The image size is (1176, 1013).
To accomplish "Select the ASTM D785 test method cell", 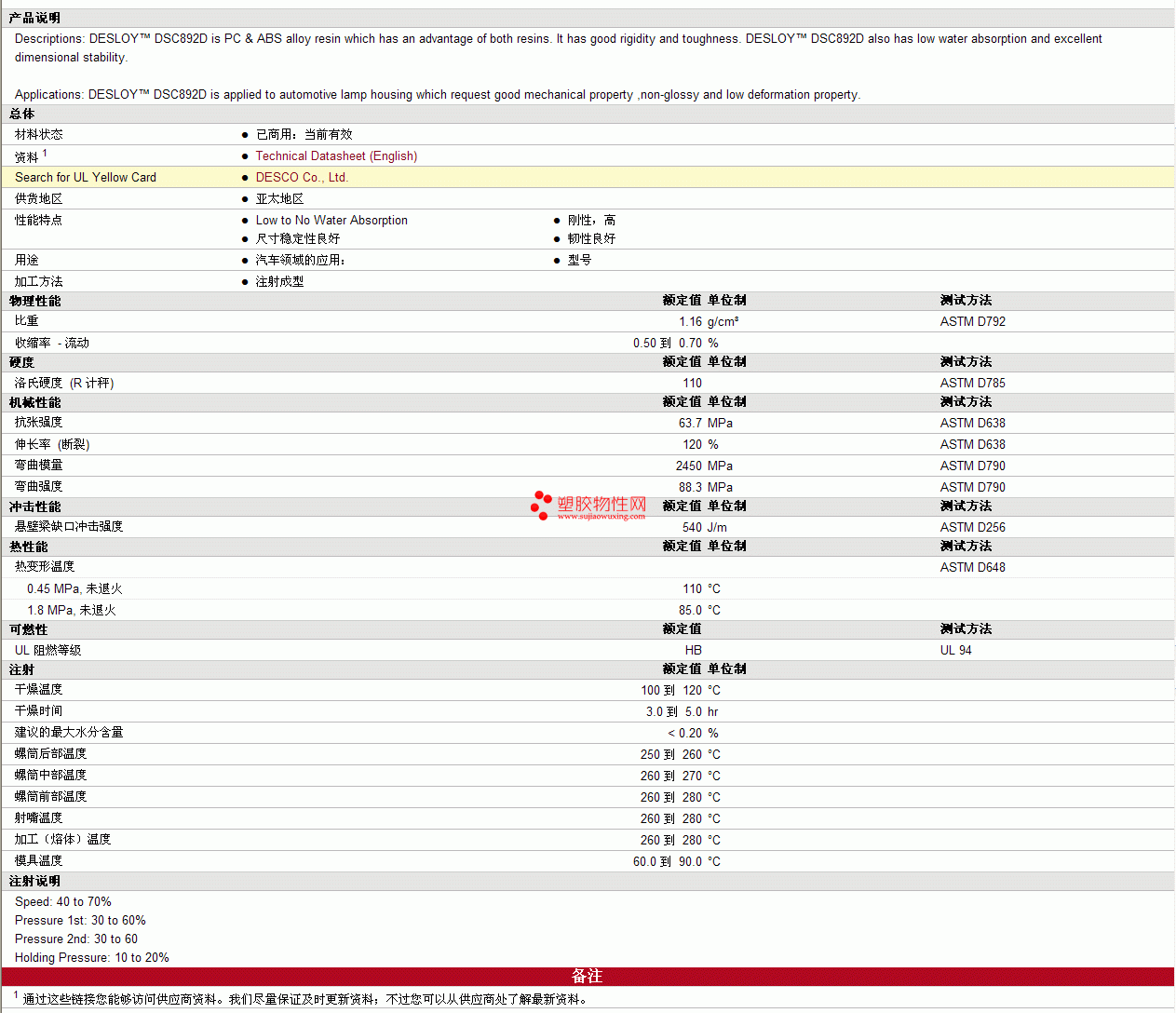I will [973, 384].
